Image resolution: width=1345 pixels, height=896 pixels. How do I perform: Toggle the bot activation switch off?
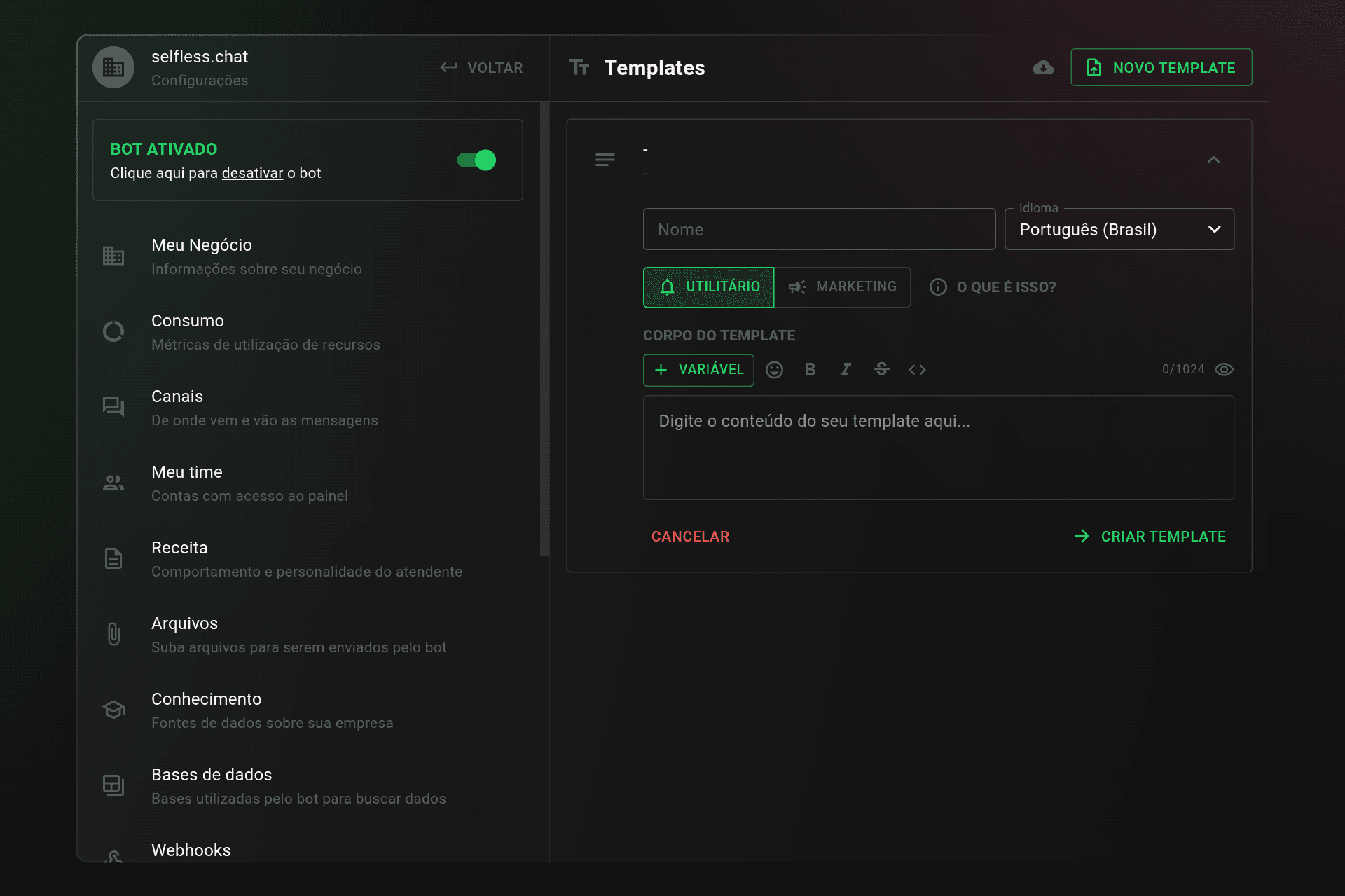[x=476, y=160]
